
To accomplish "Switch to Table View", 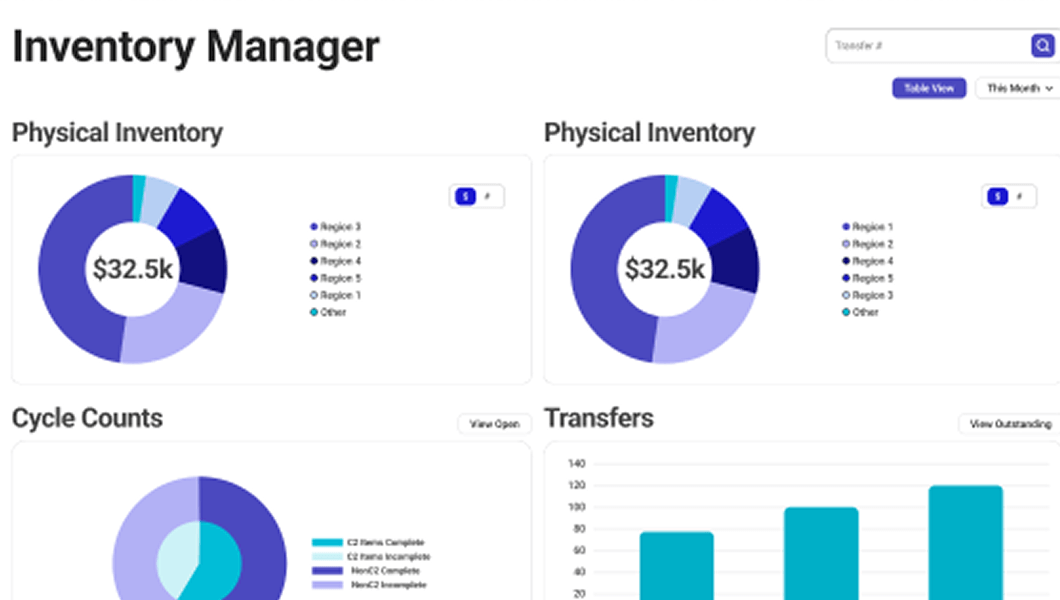I will 929,89.
